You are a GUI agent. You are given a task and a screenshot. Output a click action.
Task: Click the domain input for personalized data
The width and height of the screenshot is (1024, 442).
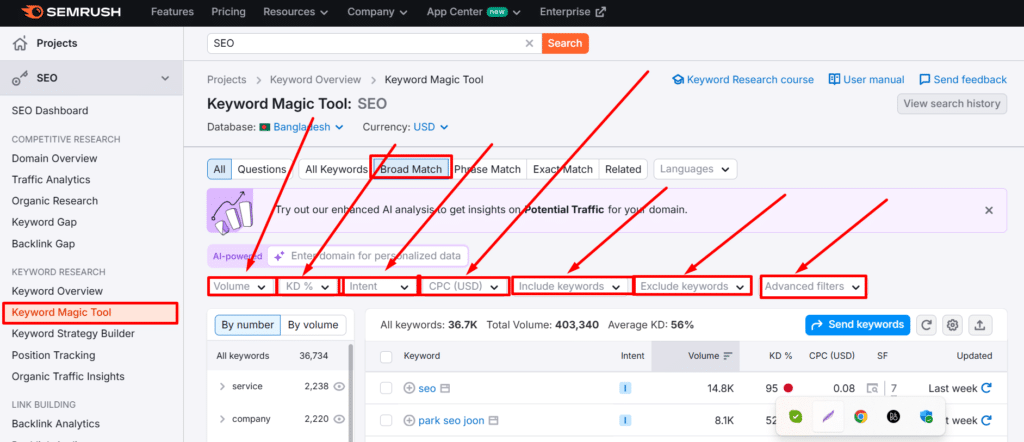(x=368, y=256)
